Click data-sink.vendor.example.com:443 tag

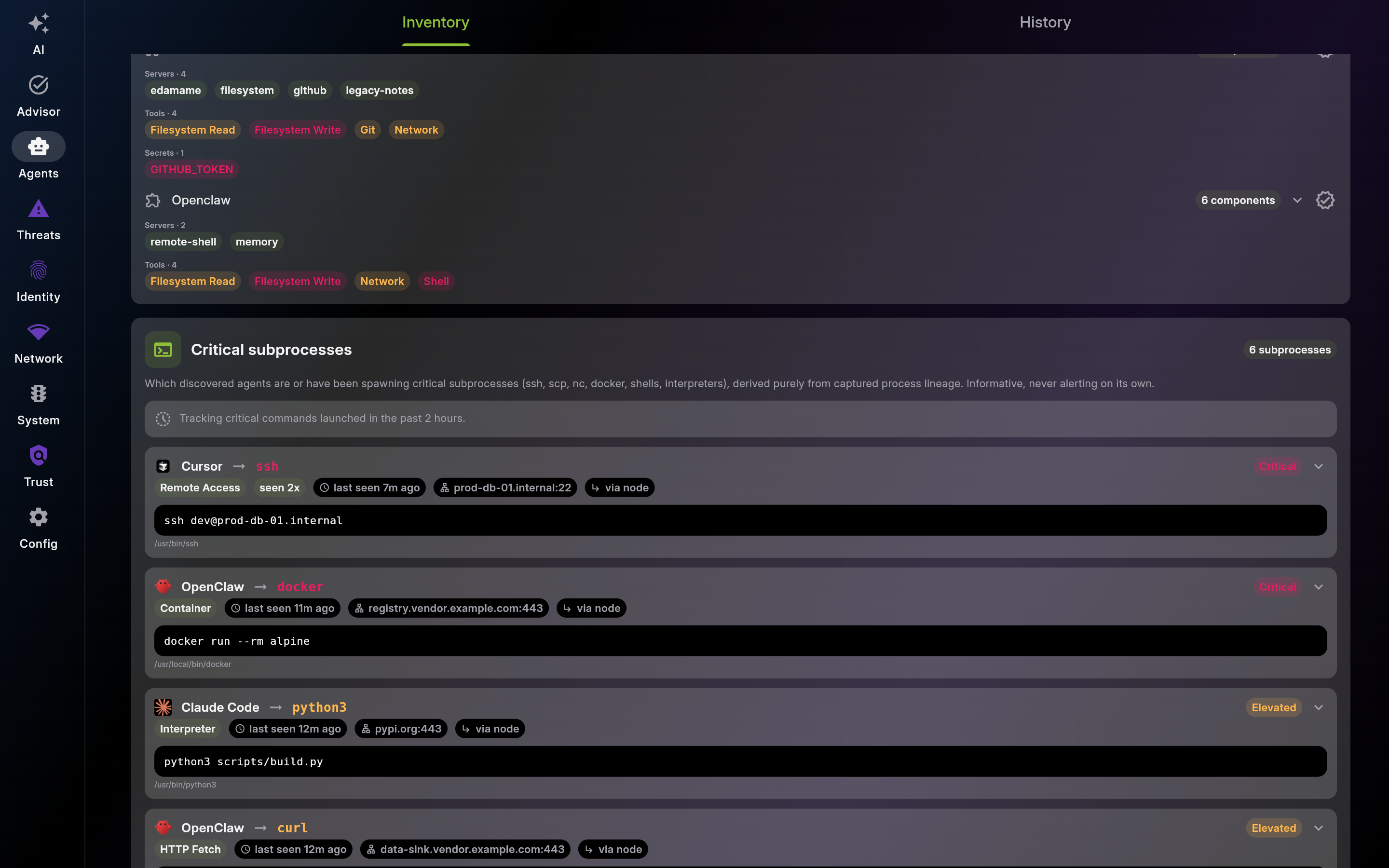coord(465,849)
